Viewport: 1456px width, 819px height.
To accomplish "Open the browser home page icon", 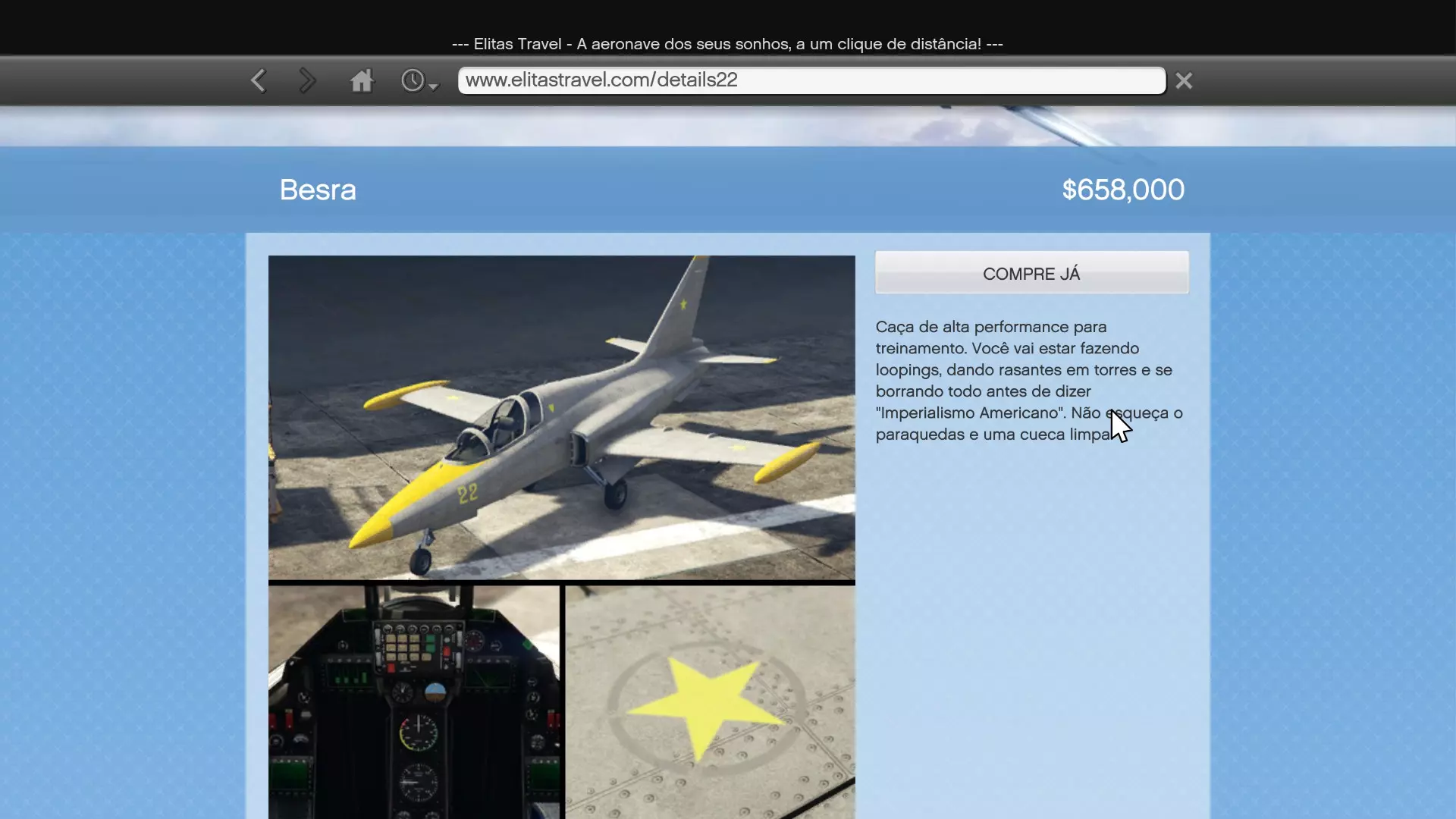I will pyautogui.click(x=362, y=80).
